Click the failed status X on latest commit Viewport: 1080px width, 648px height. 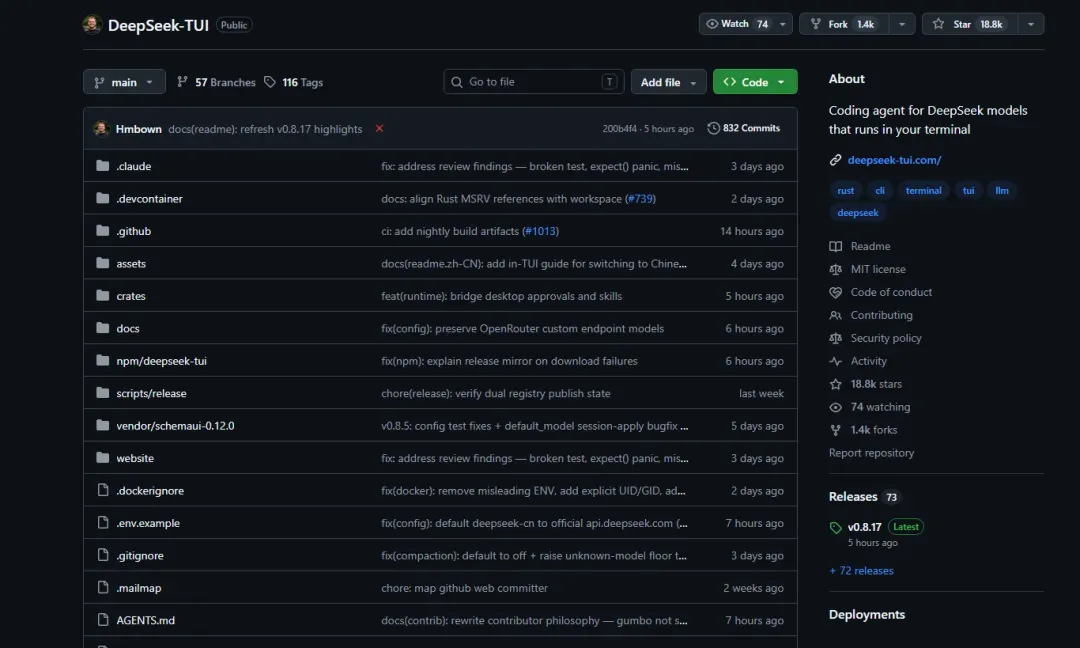[x=380, y=129]
